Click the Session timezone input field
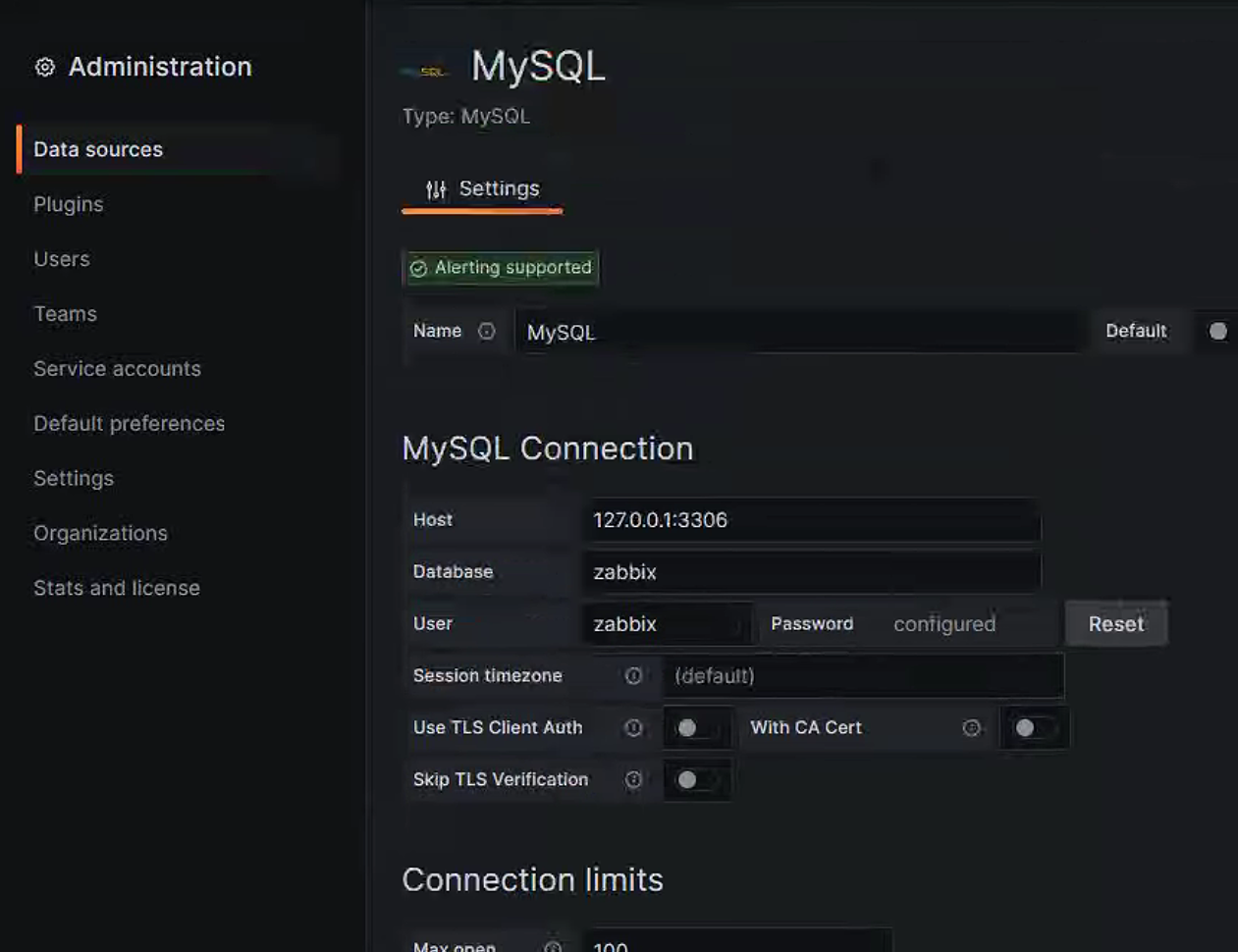 point(862,676)
